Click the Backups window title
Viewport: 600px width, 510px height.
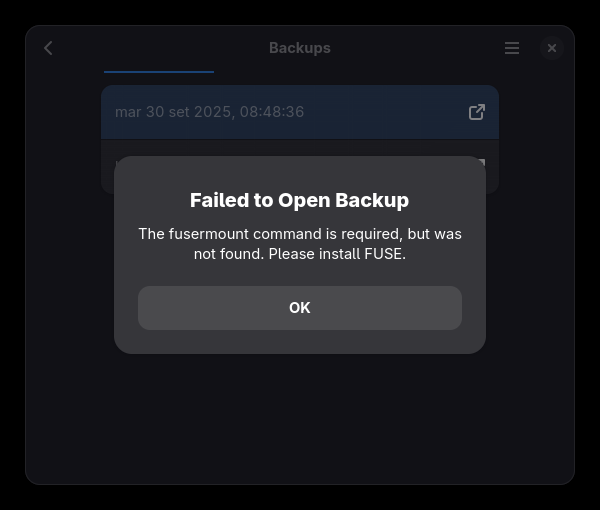point(299,48)
